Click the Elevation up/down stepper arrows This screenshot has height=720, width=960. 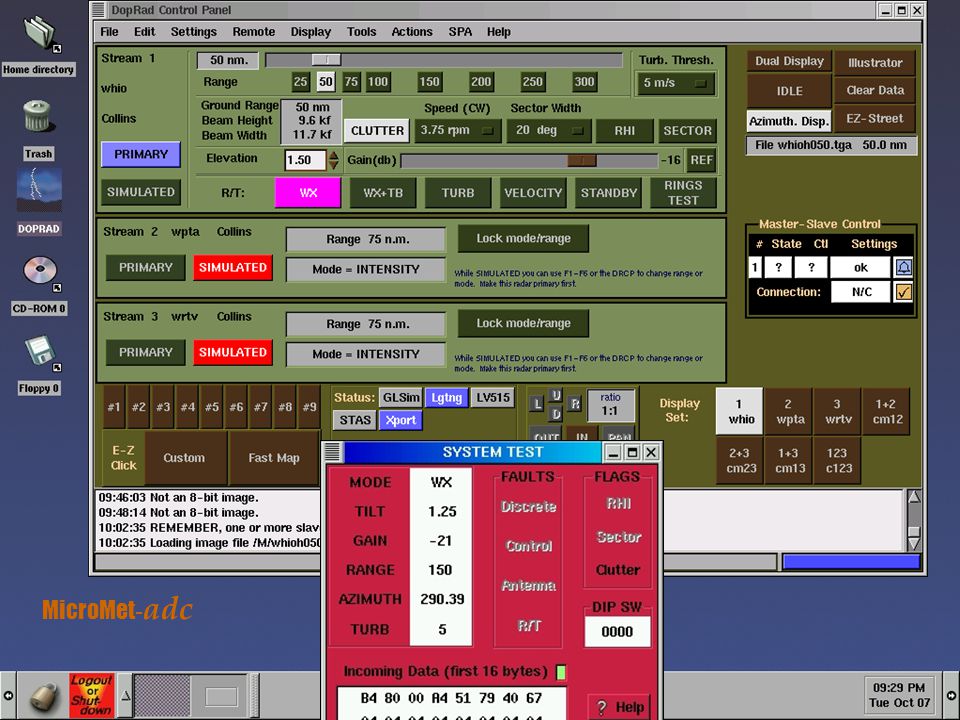coord(334,160)
